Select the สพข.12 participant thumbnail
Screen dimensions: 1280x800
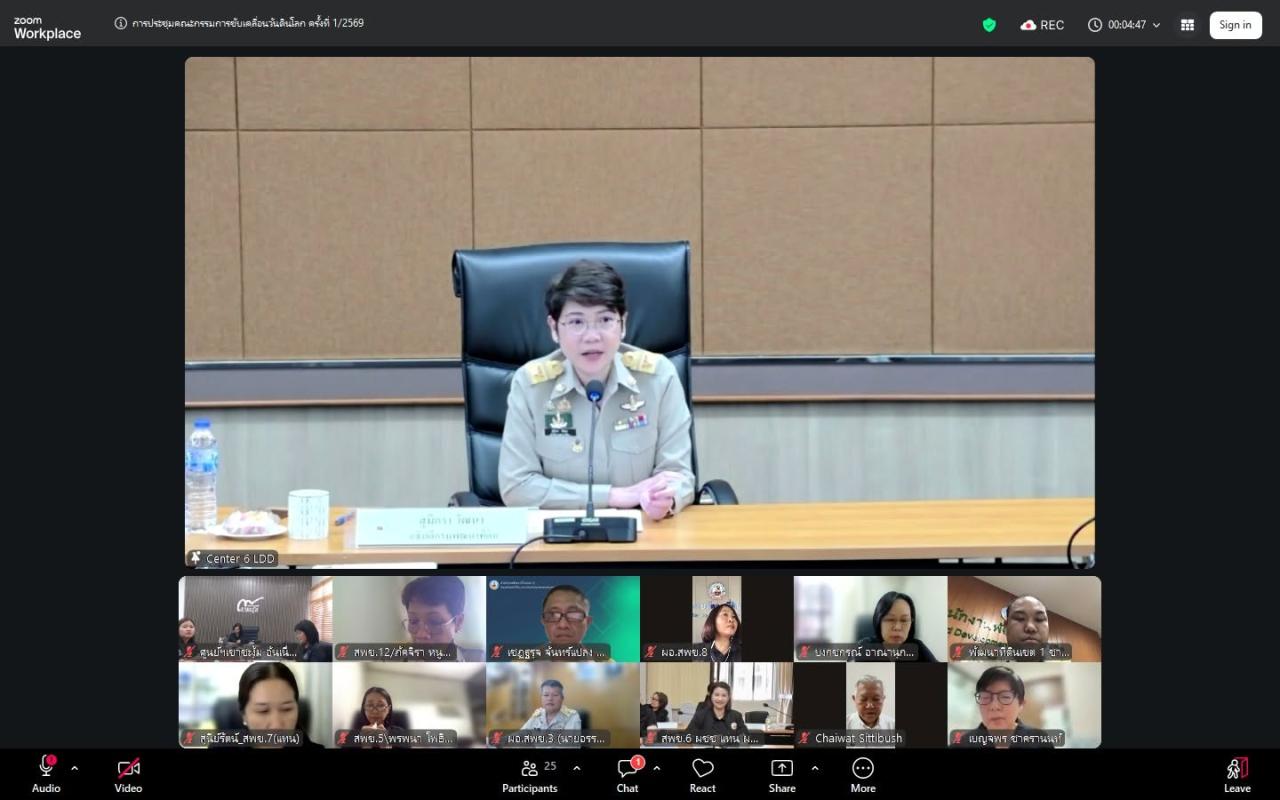click(409, 619)
